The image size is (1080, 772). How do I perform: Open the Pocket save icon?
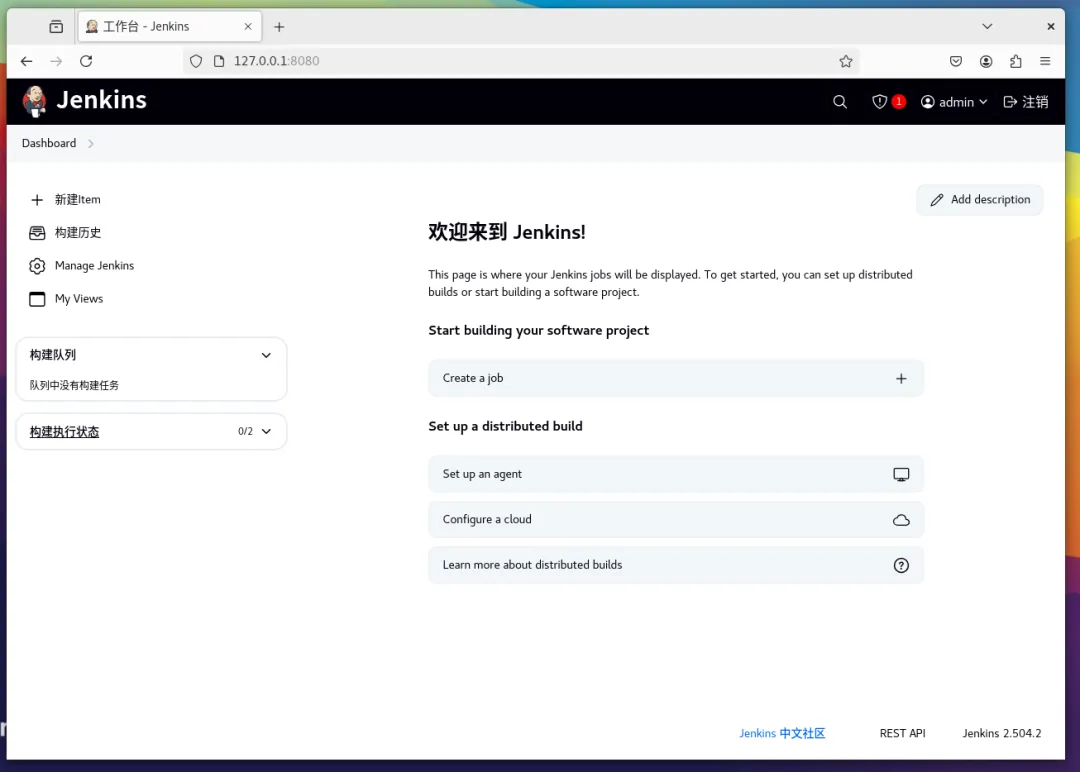coord(955,61)
